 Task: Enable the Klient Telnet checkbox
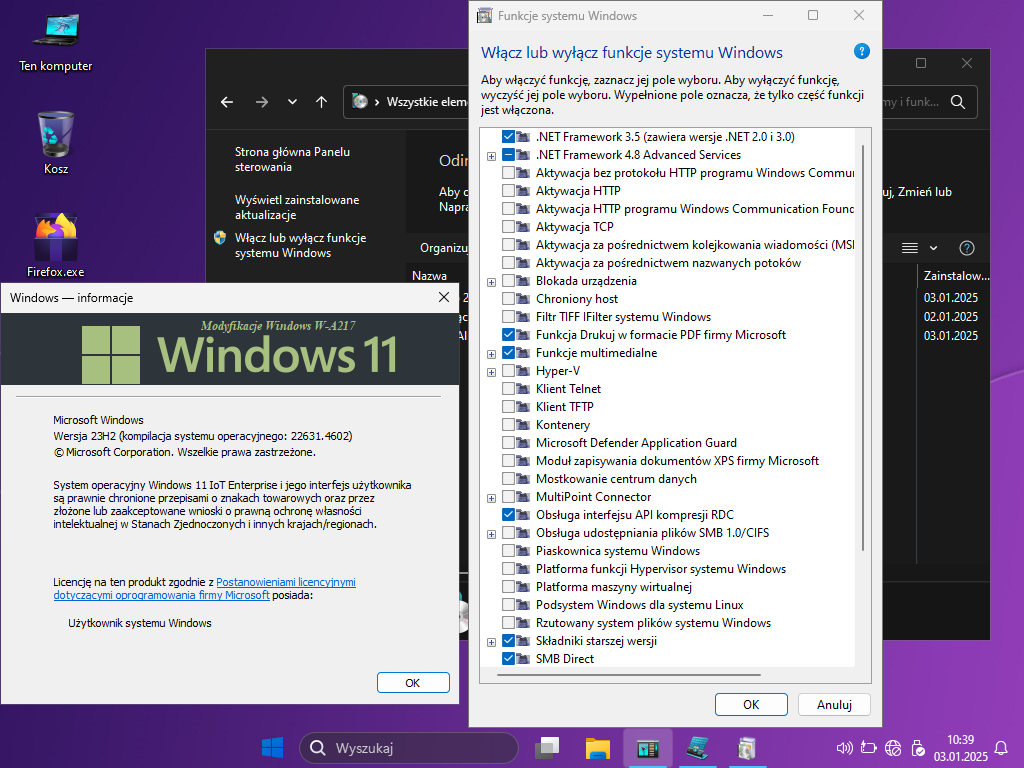pos(509,389)
